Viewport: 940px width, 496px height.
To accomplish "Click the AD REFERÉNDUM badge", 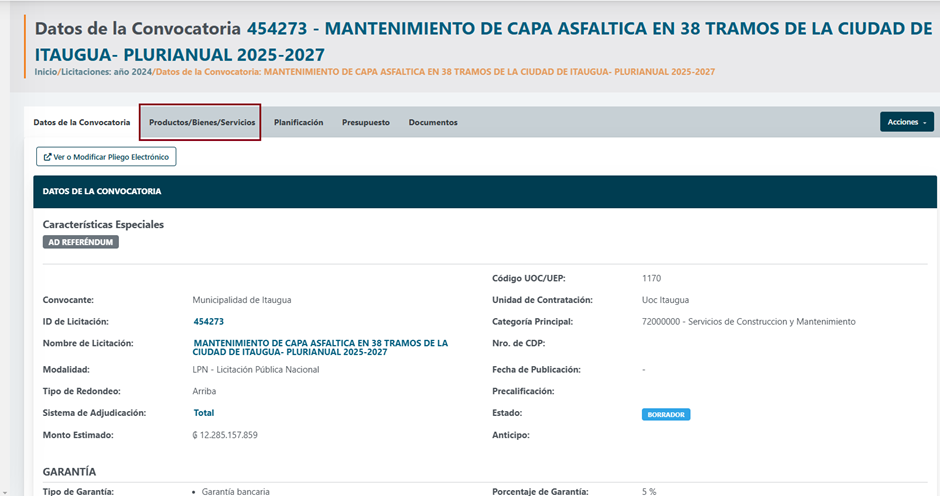I will click(x=80, y=242).
